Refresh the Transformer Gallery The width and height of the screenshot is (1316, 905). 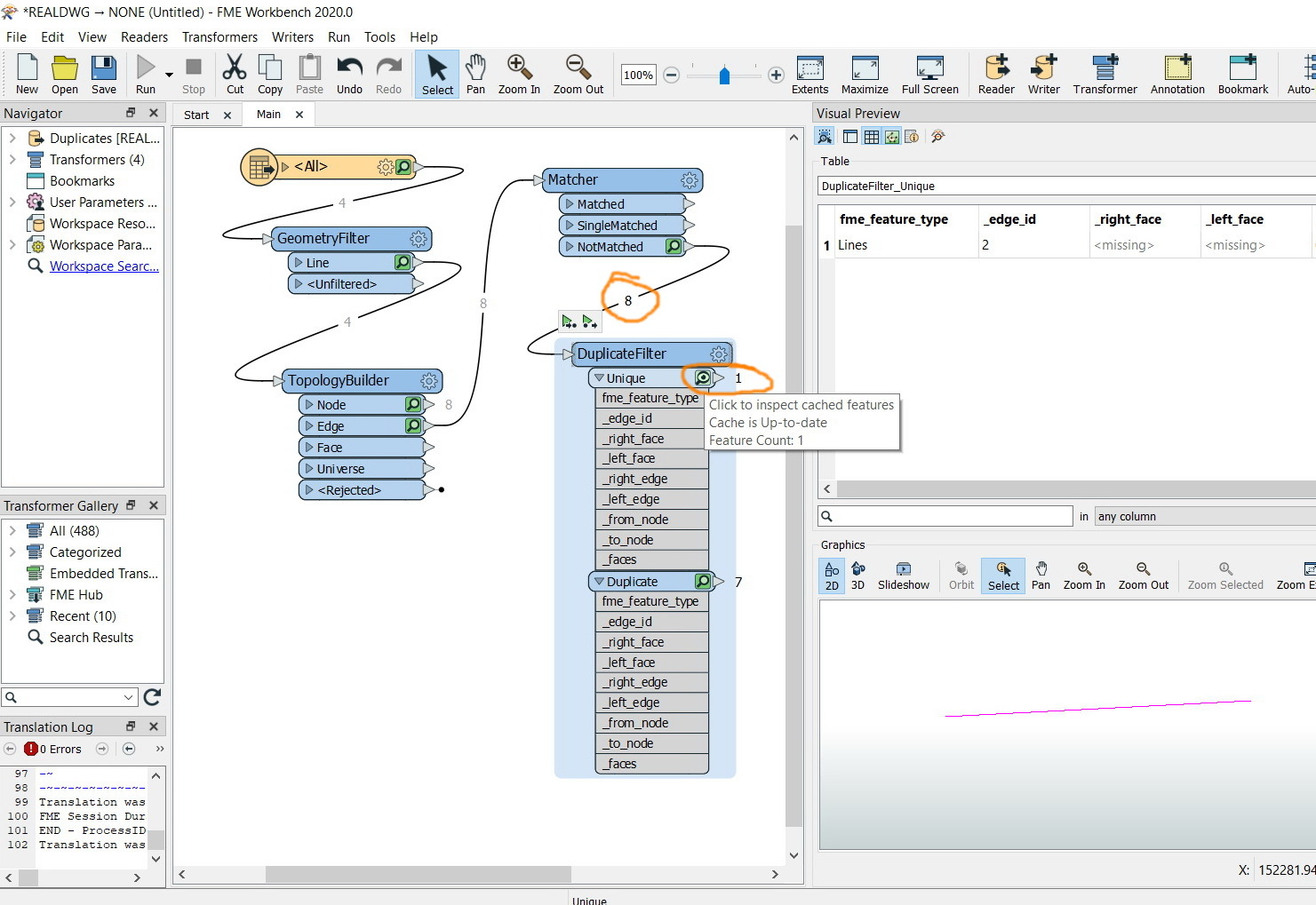(x=153, y=697)
